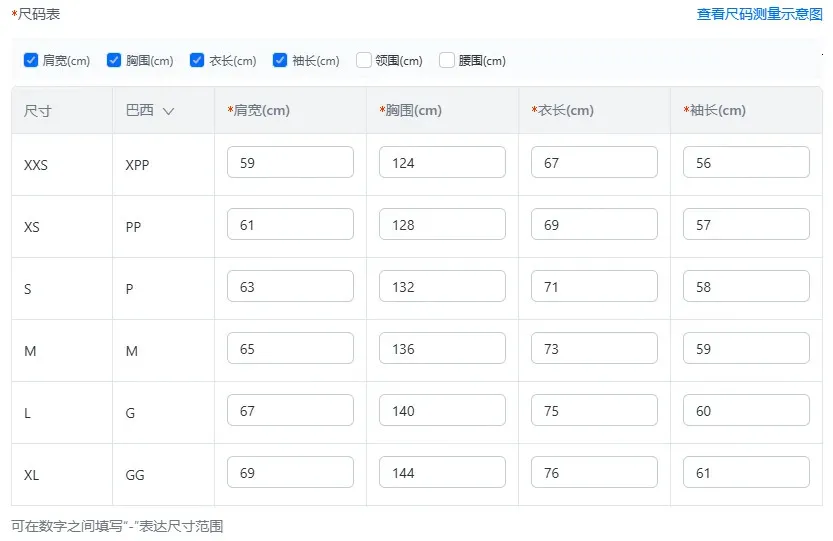Click L chest field showing 140
Screen dimensions: 833x541
[x=442, y=411]
